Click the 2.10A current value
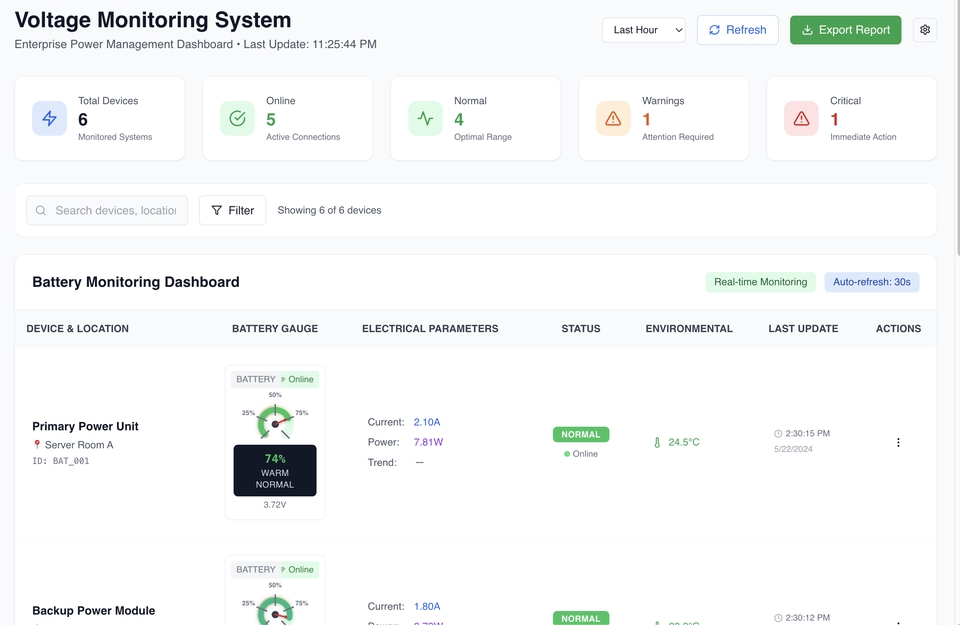 tap(427, 422)
